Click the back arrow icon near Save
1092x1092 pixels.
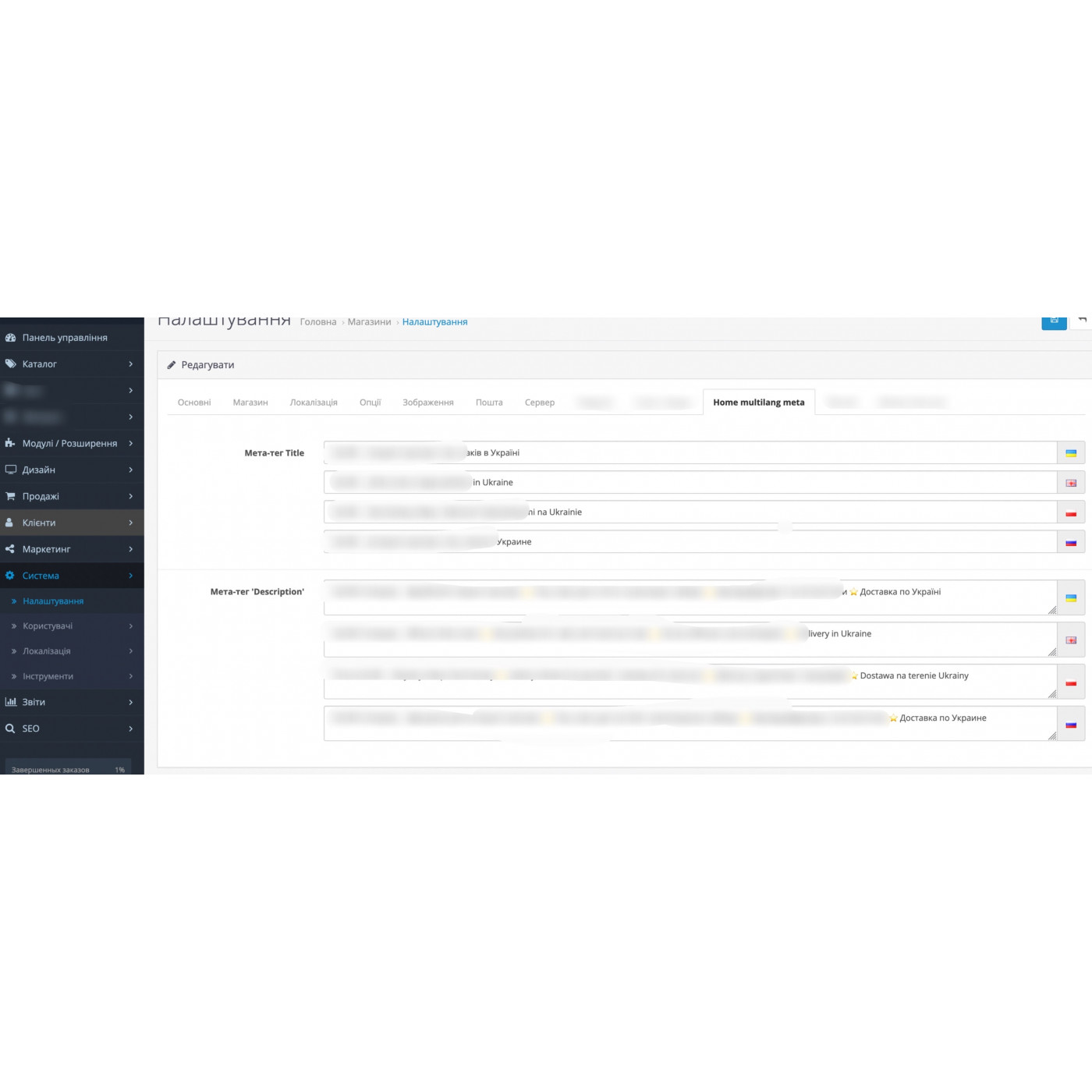pyautogui.click(x=1083, y=320)
